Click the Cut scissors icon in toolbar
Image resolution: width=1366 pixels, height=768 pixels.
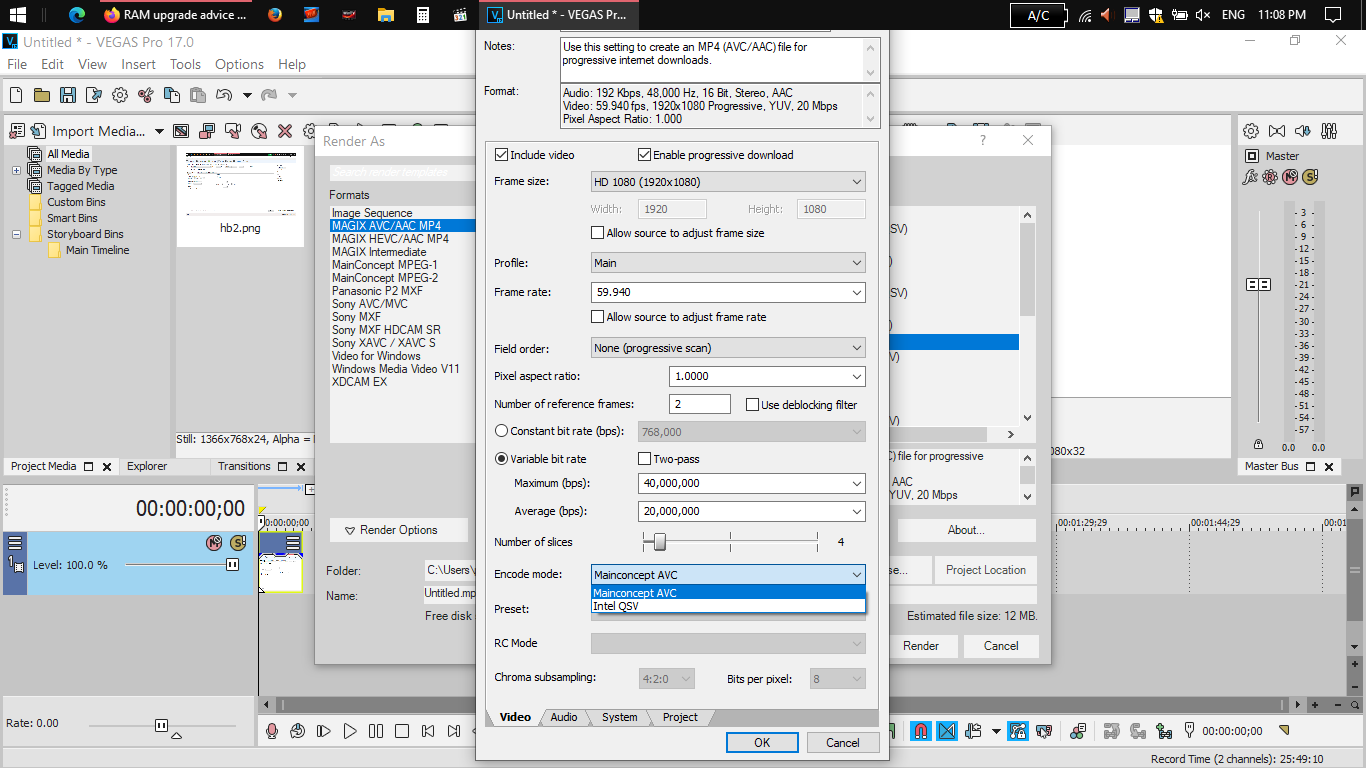pyautogui.click(x=146, y=95)
